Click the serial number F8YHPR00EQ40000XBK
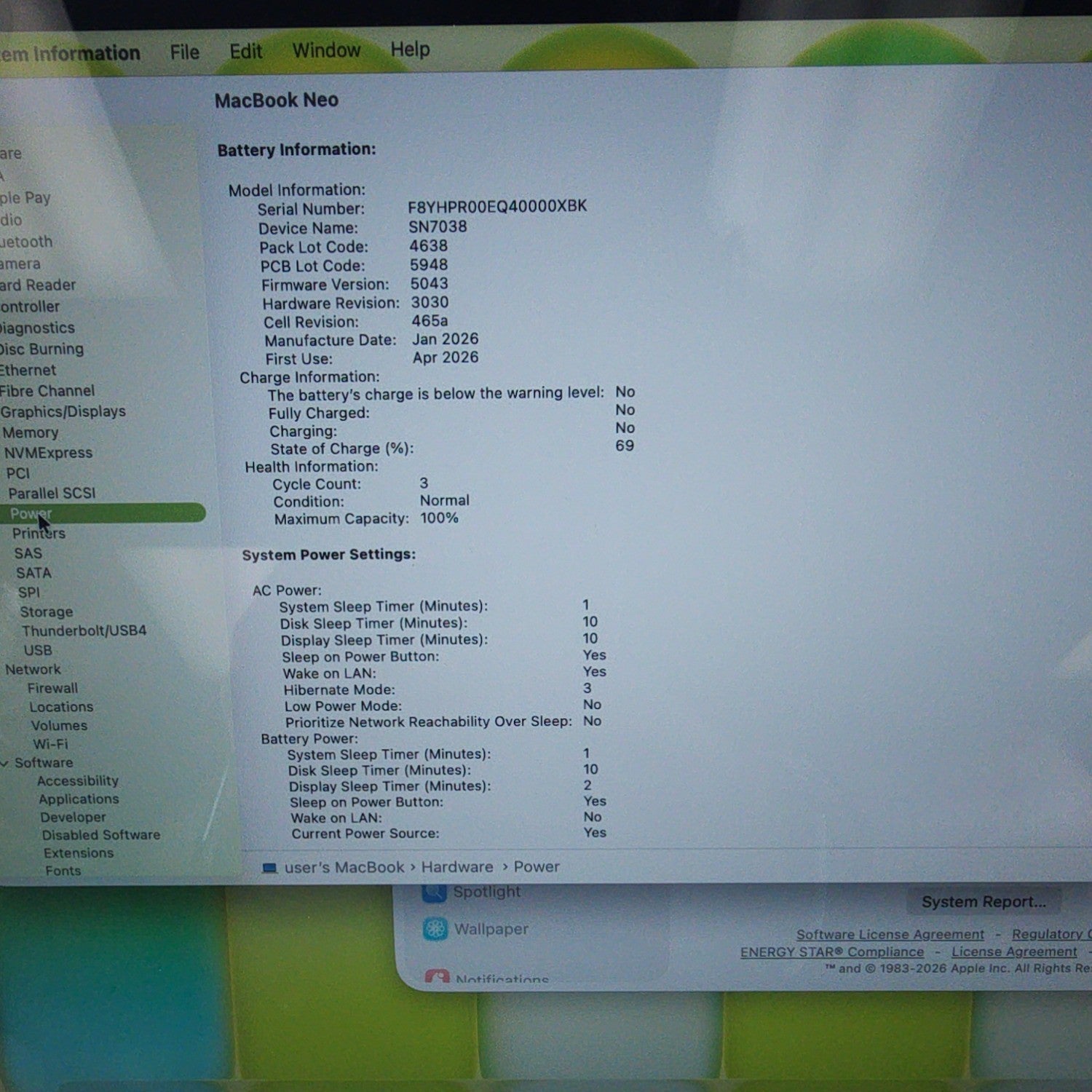Image resolution: width=1092 pixels, height=1092 pixels. coord(497,207)
